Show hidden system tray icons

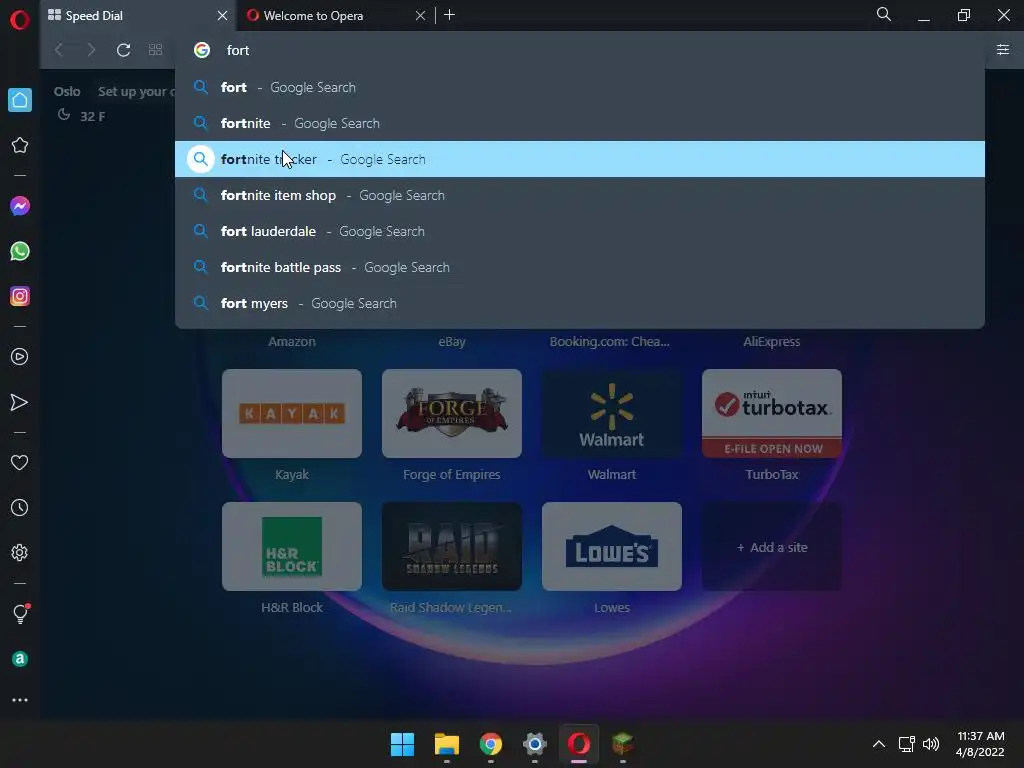[x=879, y=744]
